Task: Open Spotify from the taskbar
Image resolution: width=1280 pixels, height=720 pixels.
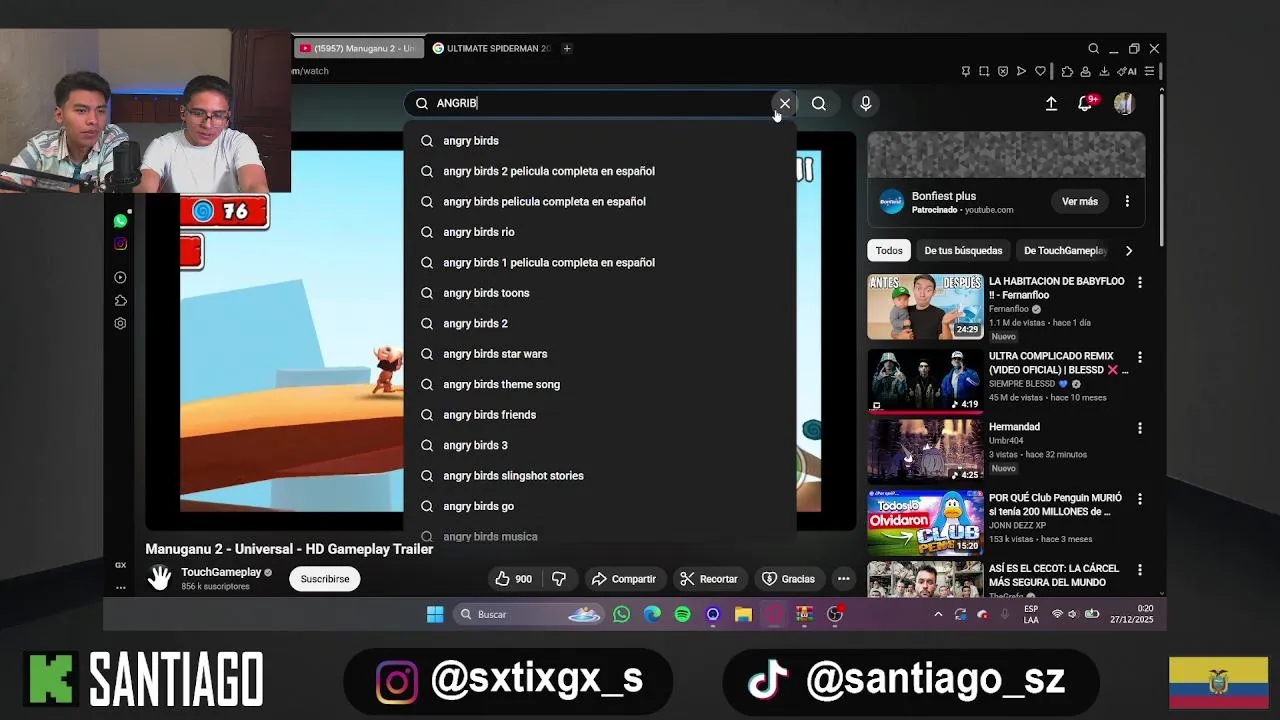Action: (683, 614)
